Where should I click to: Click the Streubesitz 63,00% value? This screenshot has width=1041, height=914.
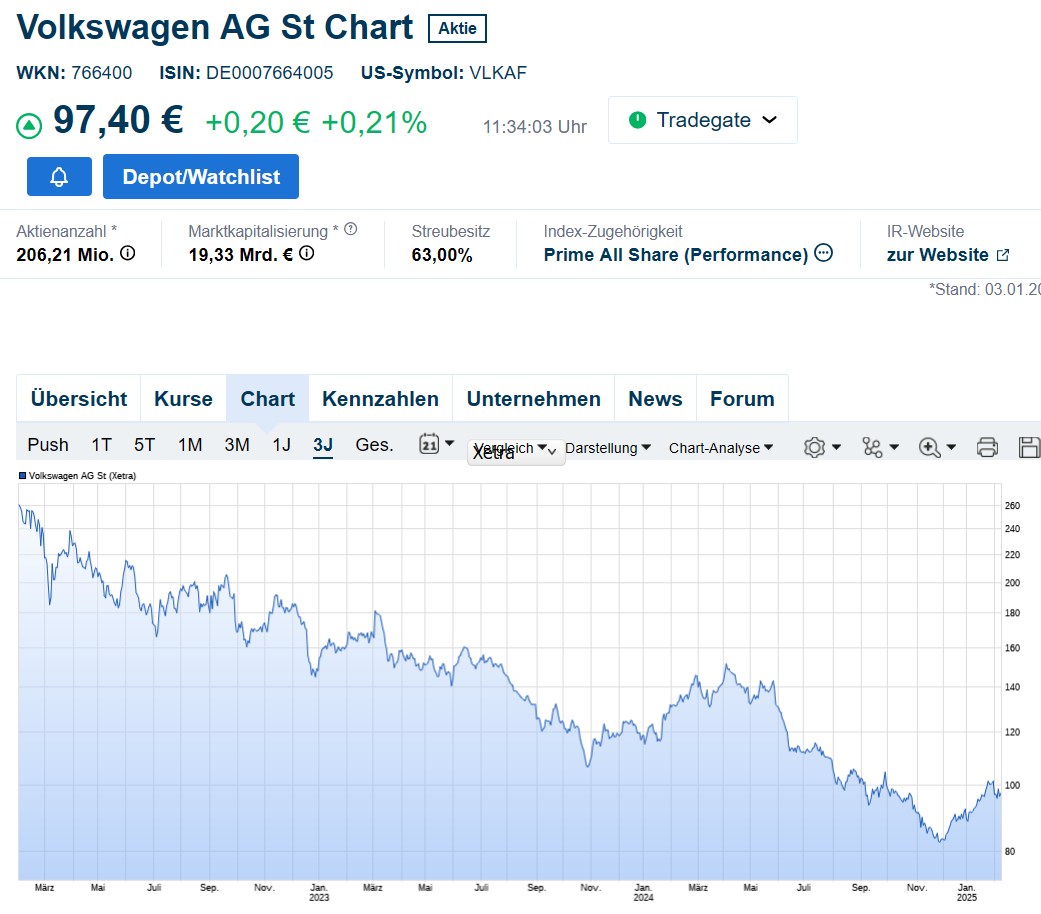[x=442, y=255]
